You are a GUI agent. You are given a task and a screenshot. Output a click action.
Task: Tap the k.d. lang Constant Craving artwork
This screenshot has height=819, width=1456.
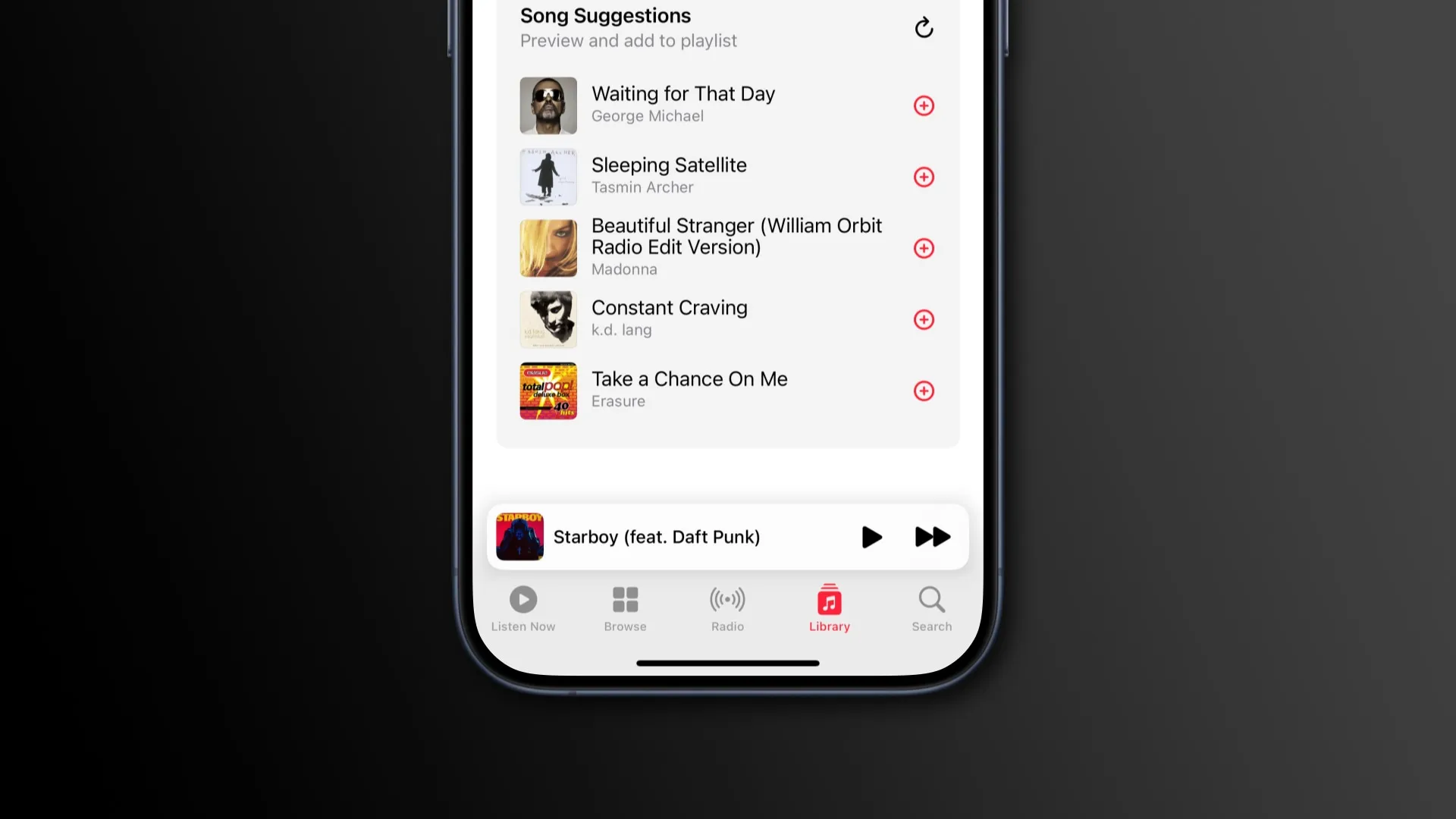click(x=548, y=319)
